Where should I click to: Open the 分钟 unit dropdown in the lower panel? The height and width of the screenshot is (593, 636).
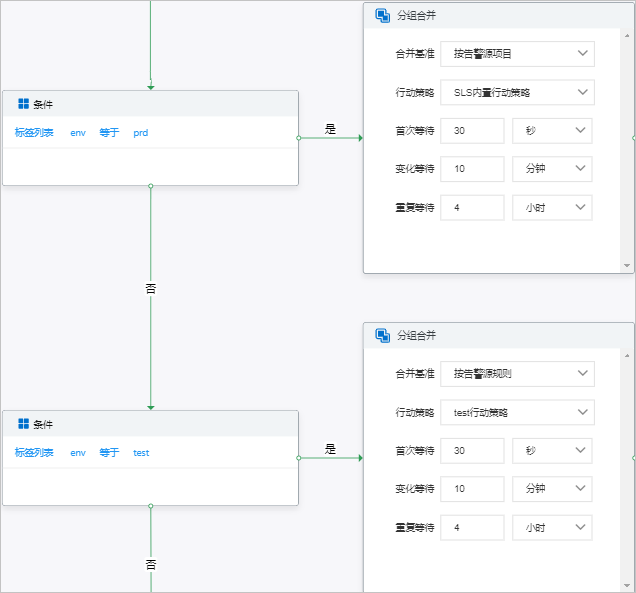click(x=552, y=489)
